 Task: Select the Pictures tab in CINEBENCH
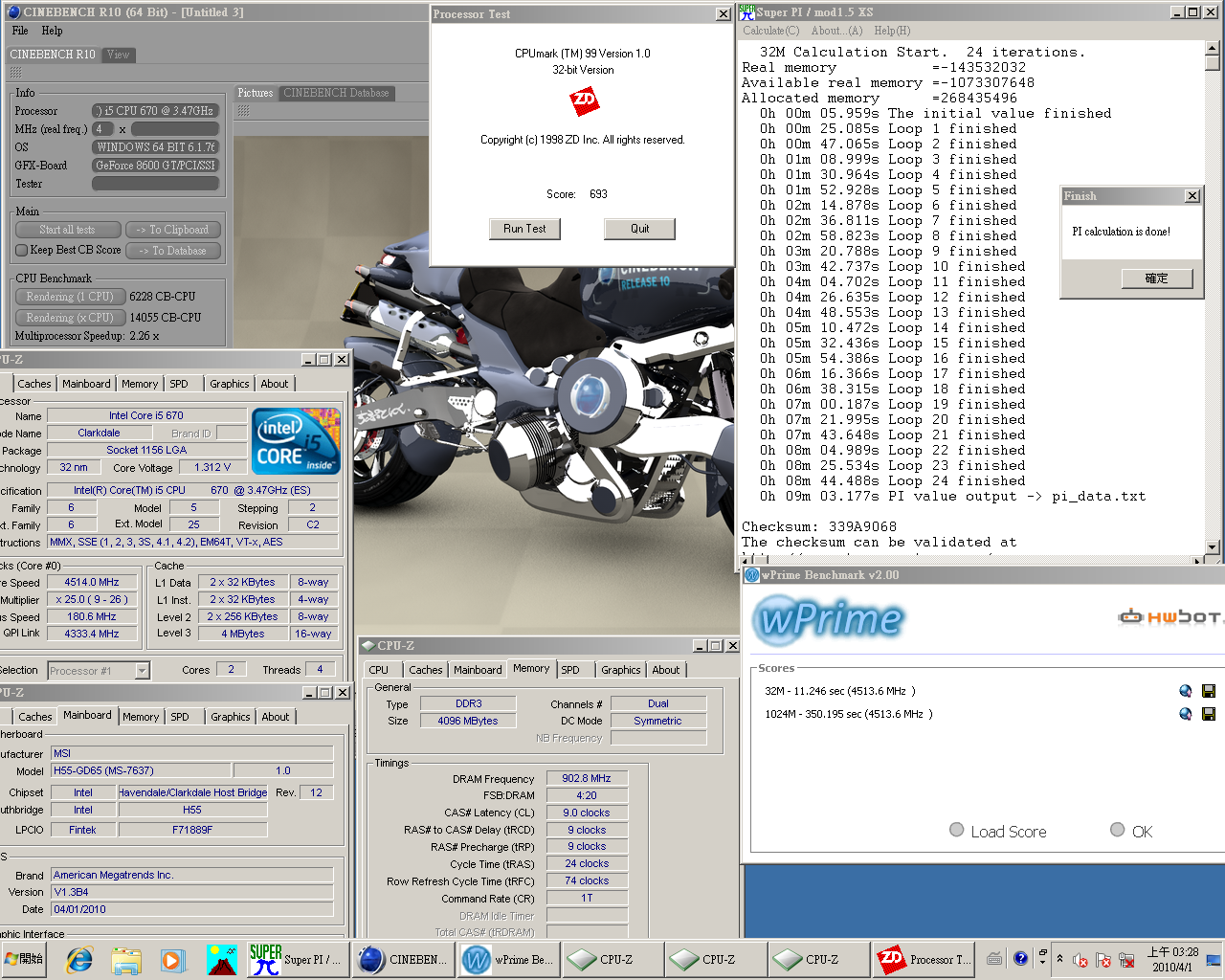point(256,93)
